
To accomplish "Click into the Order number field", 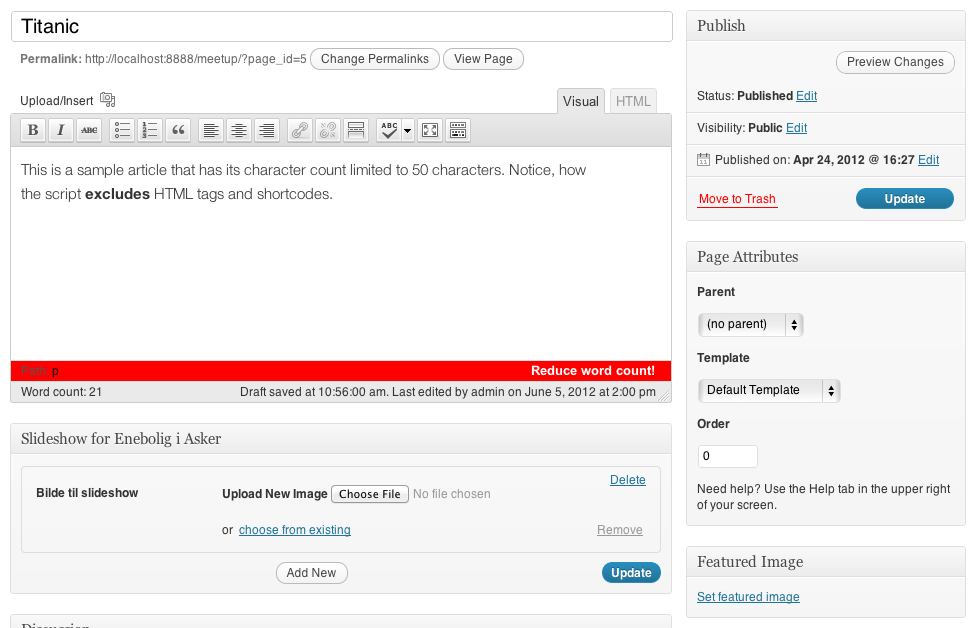I will coord(727,456).
